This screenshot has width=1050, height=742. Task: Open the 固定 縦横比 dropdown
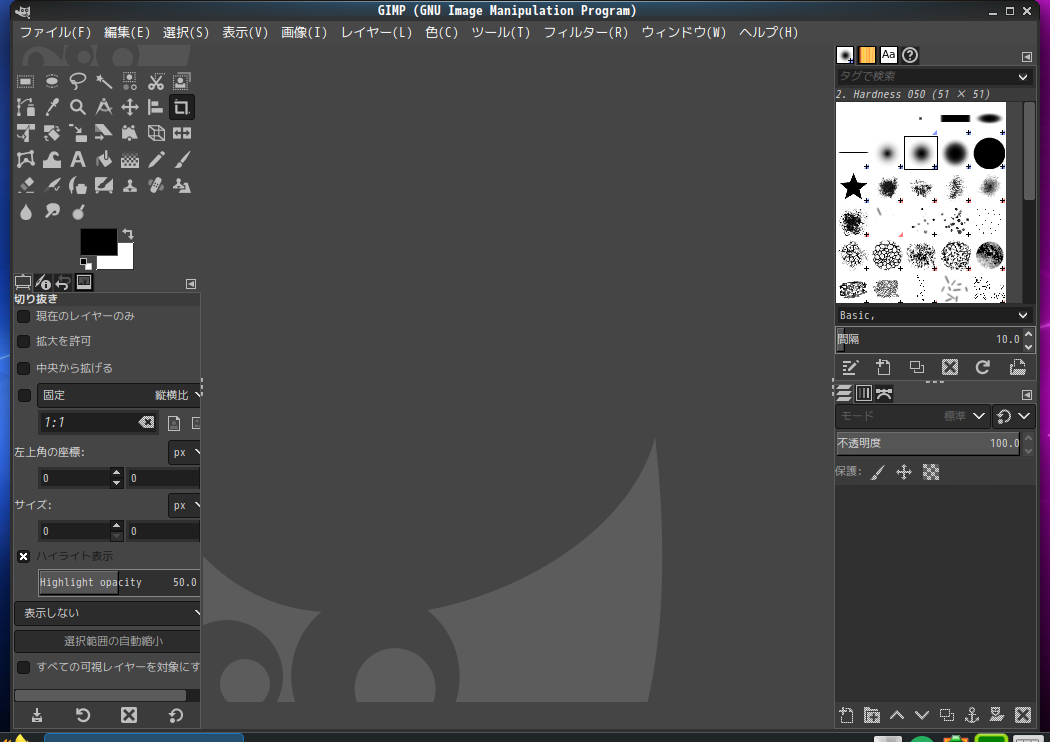pyautogui.click(x=119, y=395)
